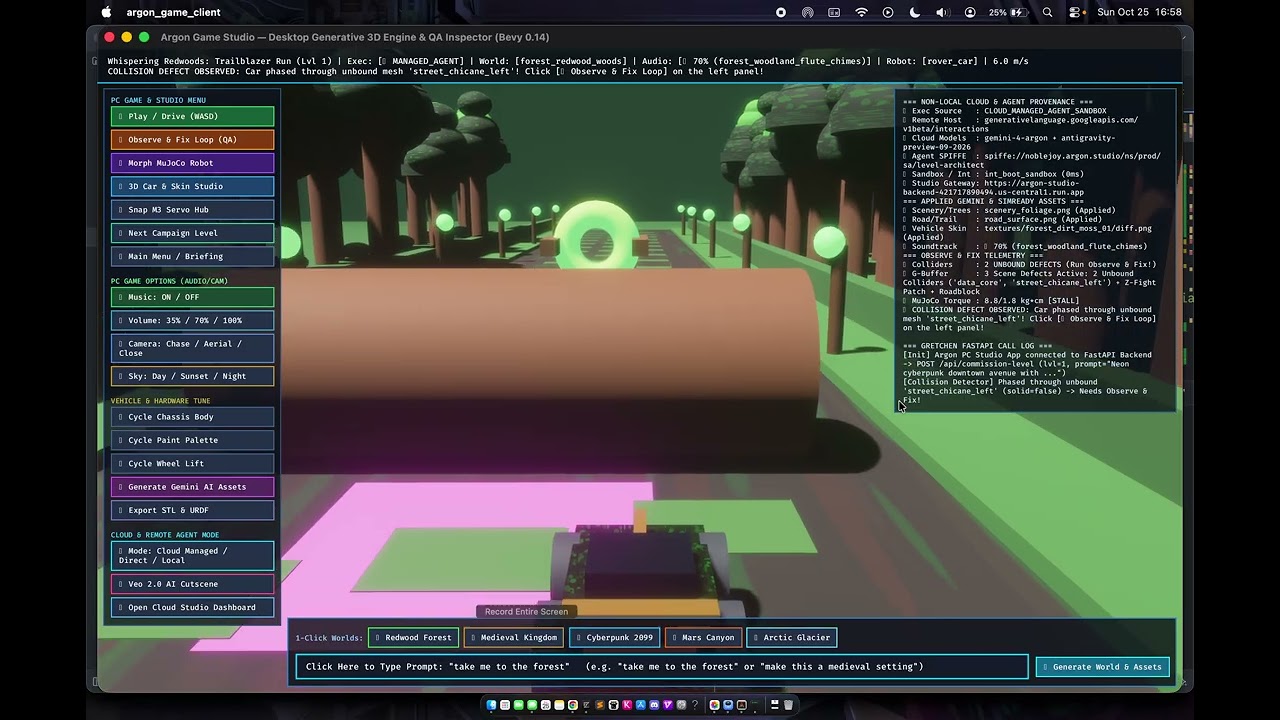Switch Mode Cloud Managed / Direct / Local
Image resolution: width=1280 pixels, height=720 pixels.
(192, 555)
